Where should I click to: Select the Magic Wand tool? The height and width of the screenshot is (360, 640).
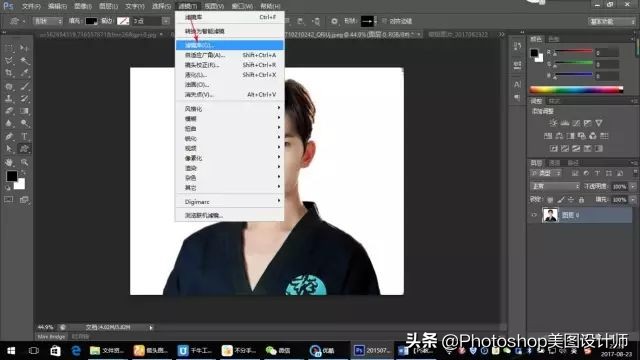point(24,61)
